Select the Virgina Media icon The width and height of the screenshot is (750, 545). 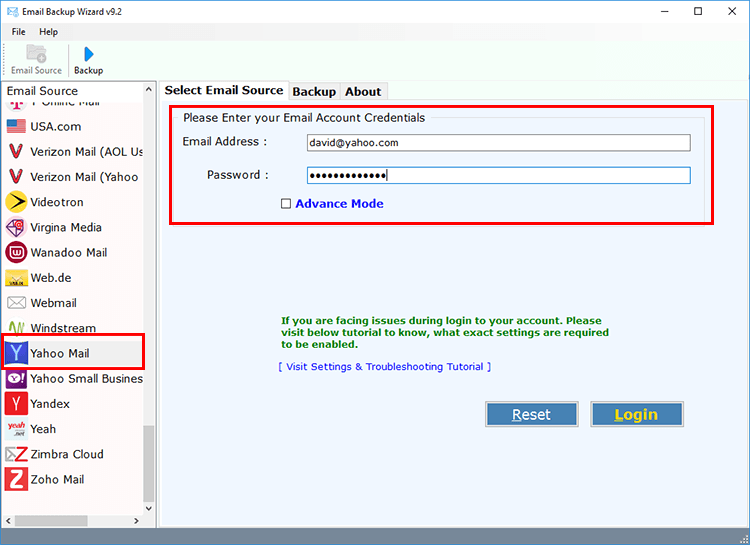tap(16, 227)
